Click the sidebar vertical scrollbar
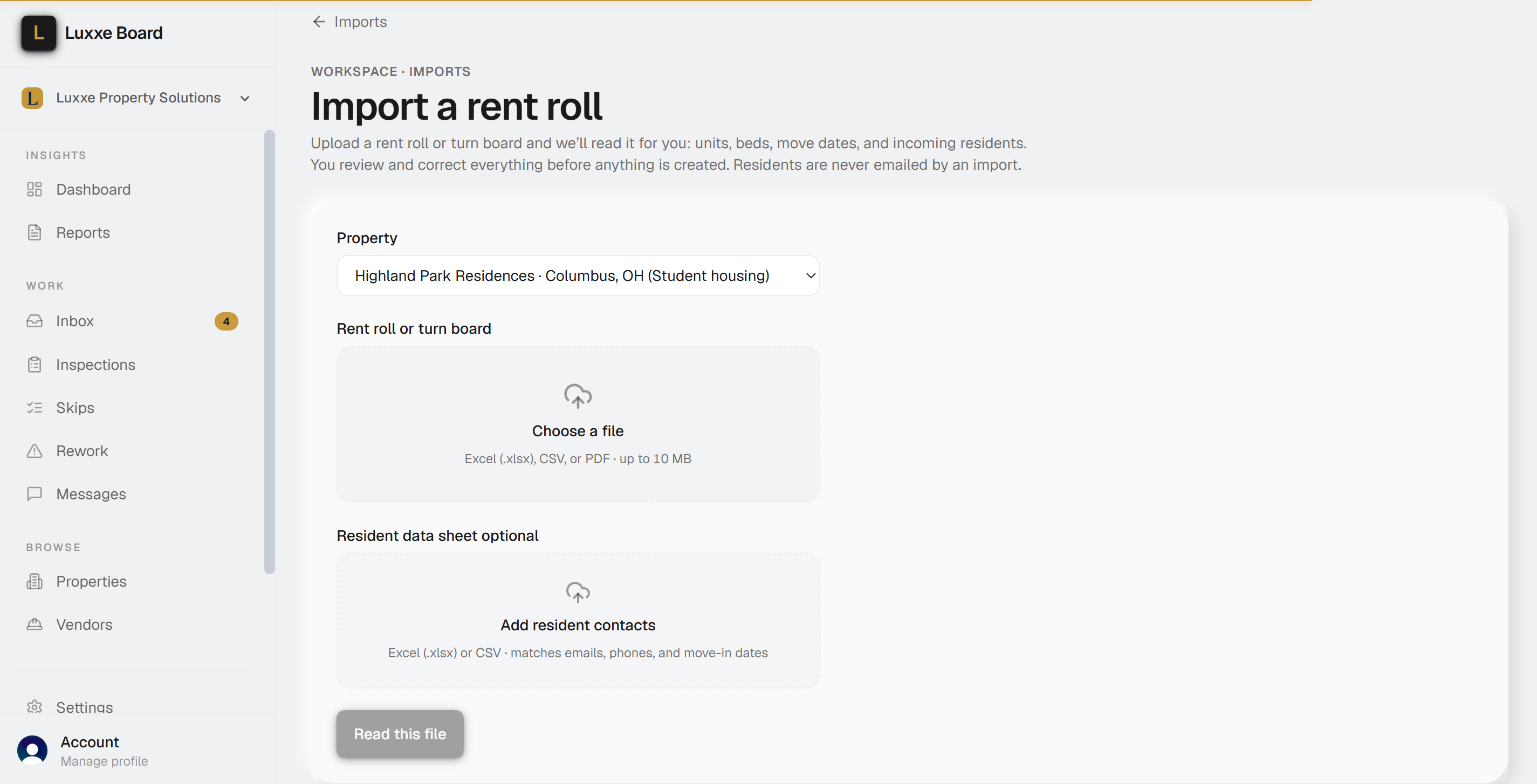Image resolution: width=1537 pixels, height=784 pixels. [270, 352]
